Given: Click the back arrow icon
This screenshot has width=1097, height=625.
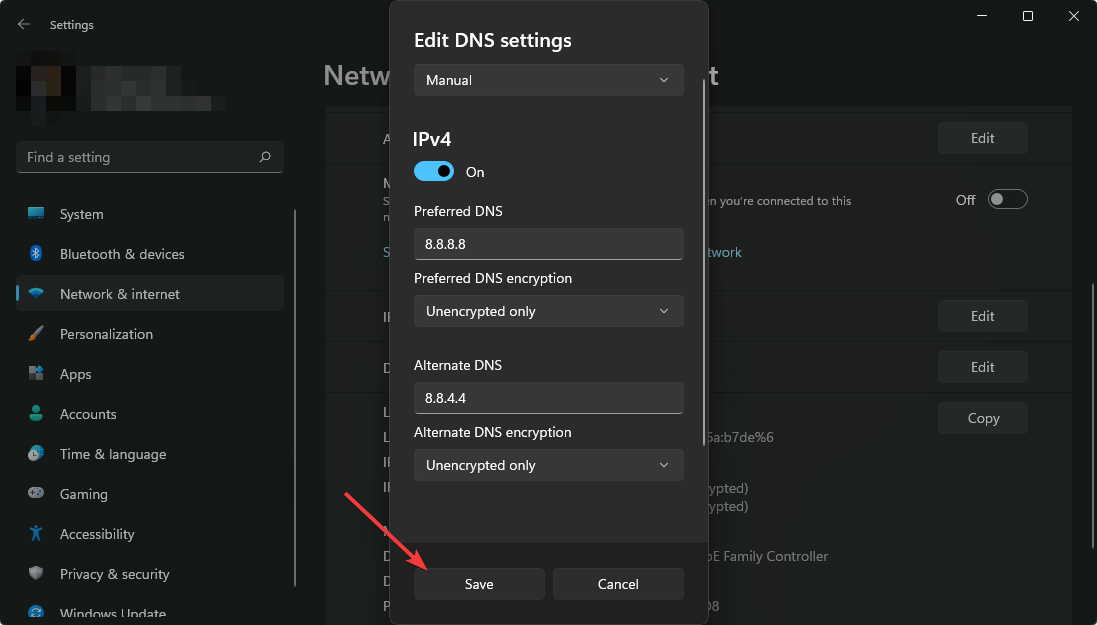Looking at the screenshot, I should (22, 24).
